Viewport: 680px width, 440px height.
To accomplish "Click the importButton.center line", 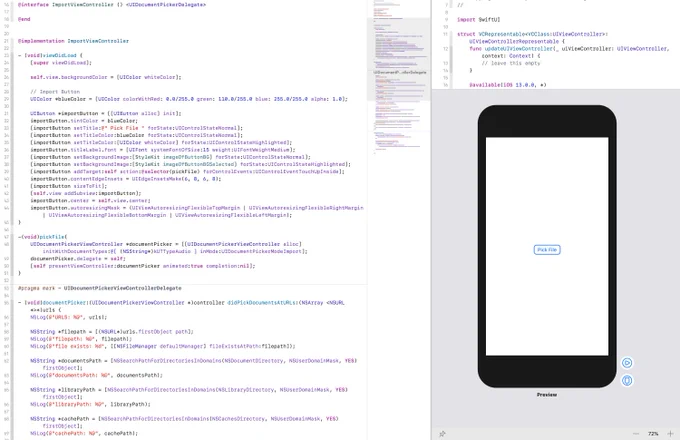I will (x=90, y=201).
